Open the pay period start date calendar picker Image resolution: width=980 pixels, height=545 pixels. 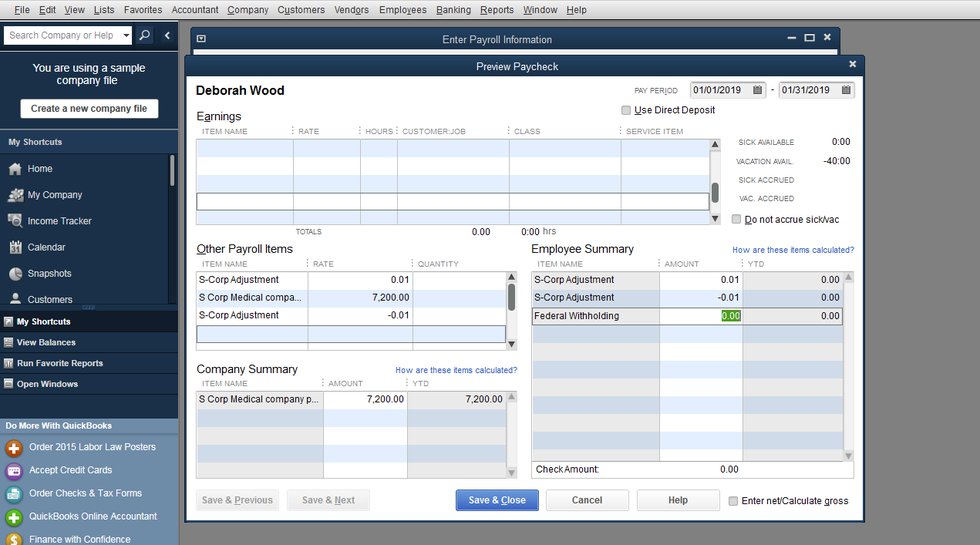[757, 90]
